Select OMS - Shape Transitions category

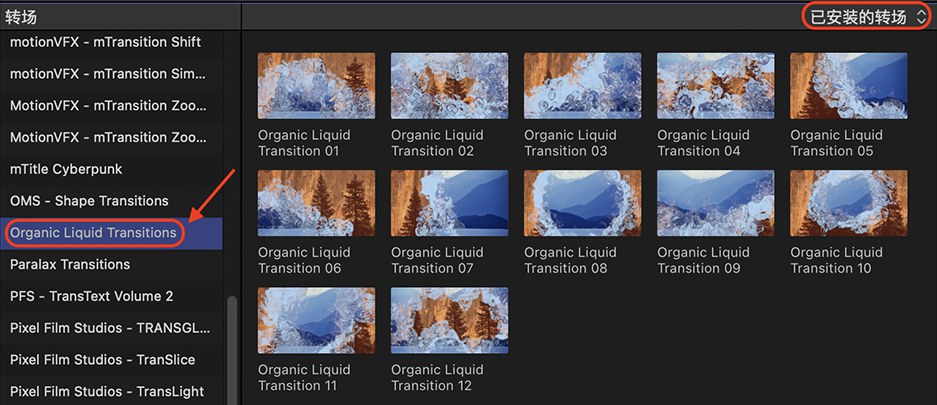pos(111,201)
